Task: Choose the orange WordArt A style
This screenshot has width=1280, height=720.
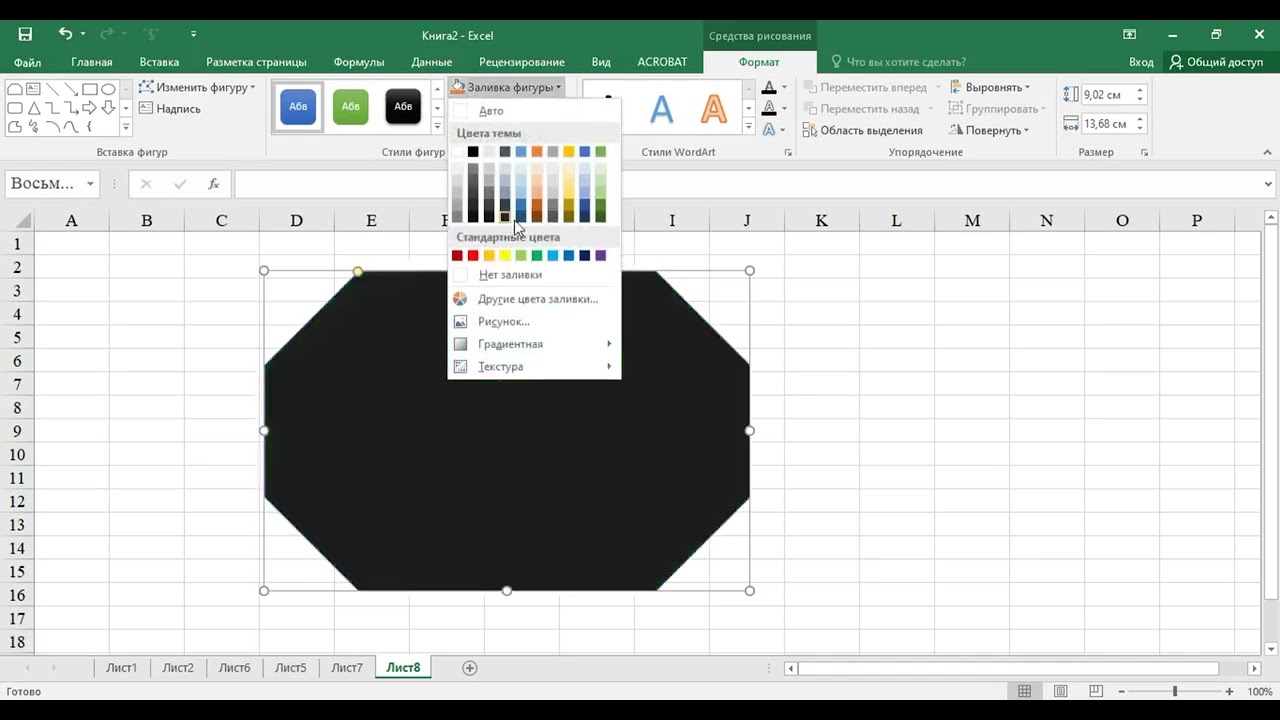Action: pos(713,108)
